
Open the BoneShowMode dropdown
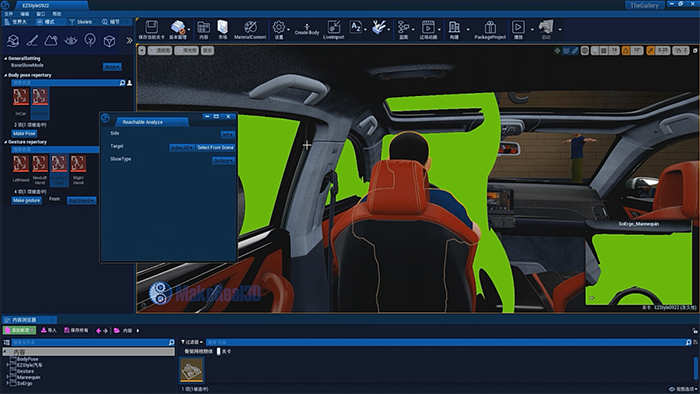pyautogui.click(x=112, y=66)
